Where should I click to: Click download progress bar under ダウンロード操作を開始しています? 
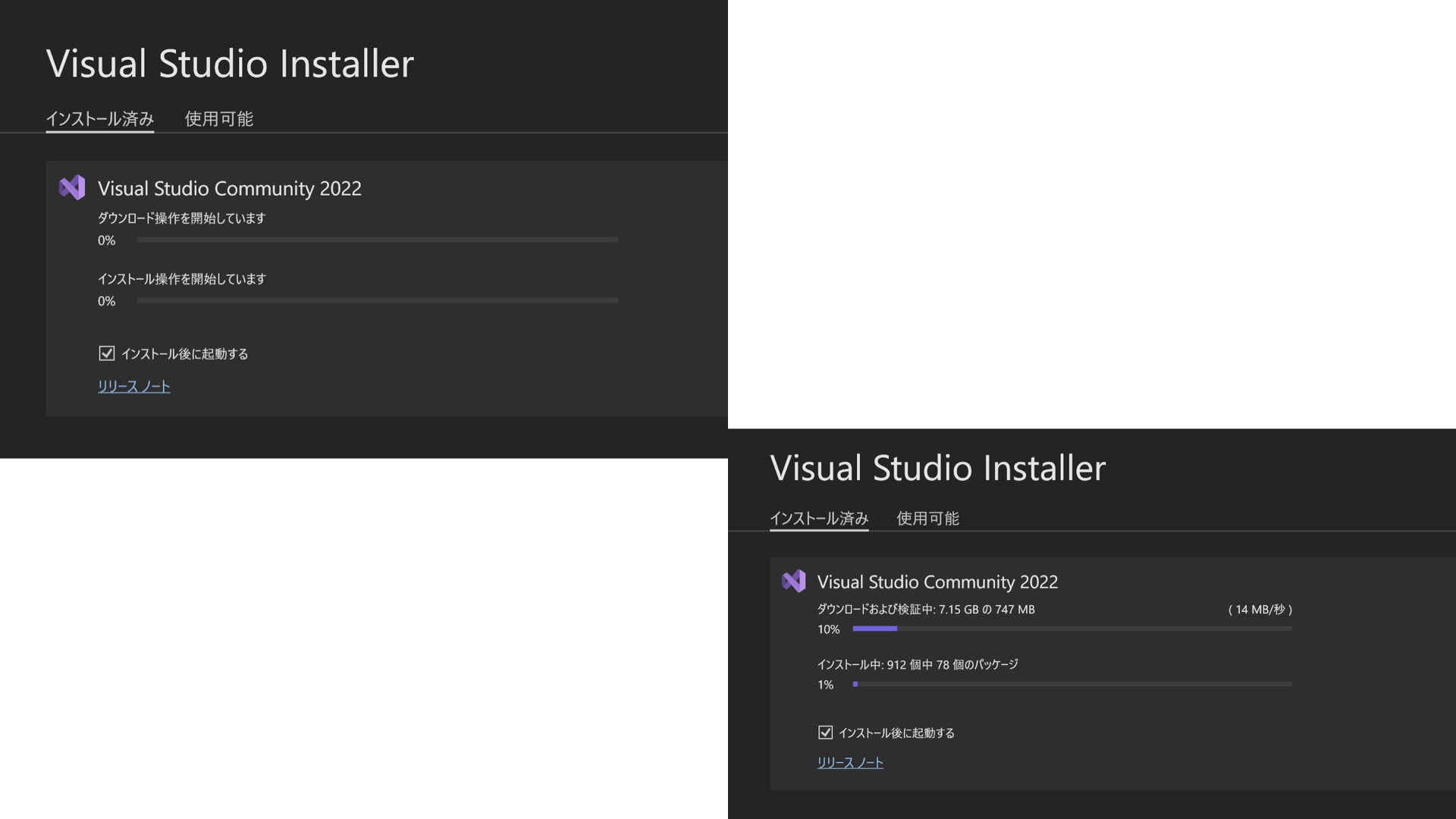pyautogui.click(x=378, y=240)
